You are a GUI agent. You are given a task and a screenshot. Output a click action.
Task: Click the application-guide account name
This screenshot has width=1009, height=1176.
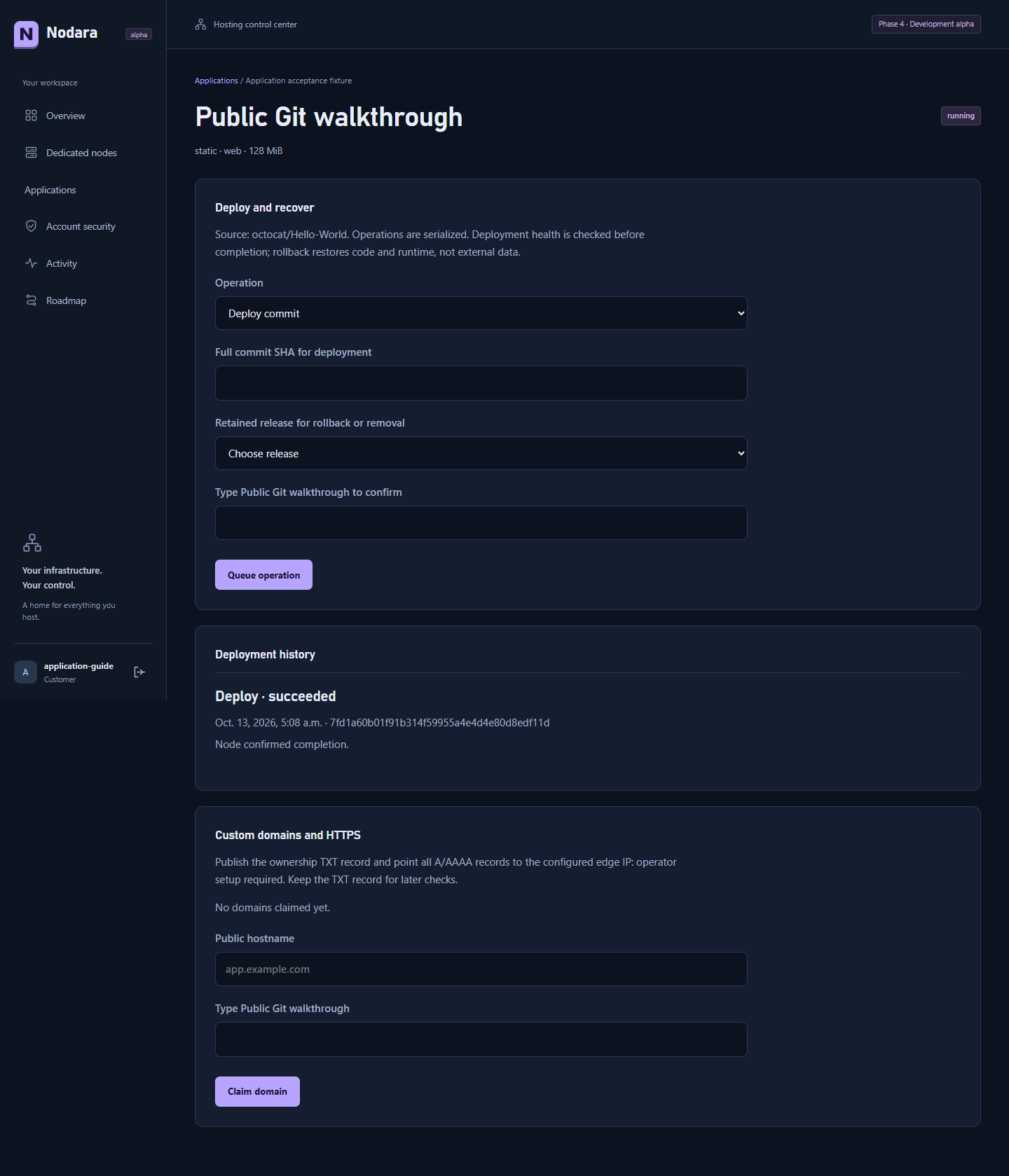click(78, 666)
